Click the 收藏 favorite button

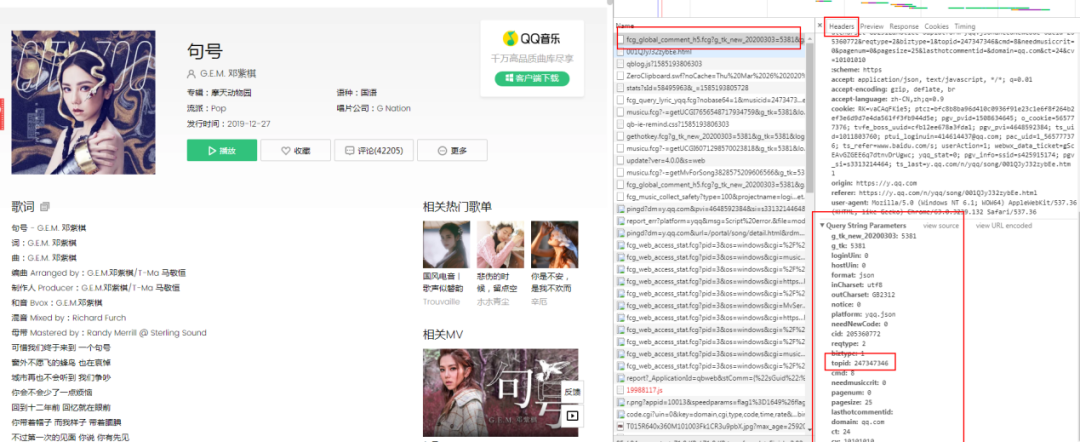tap(295, 150)
